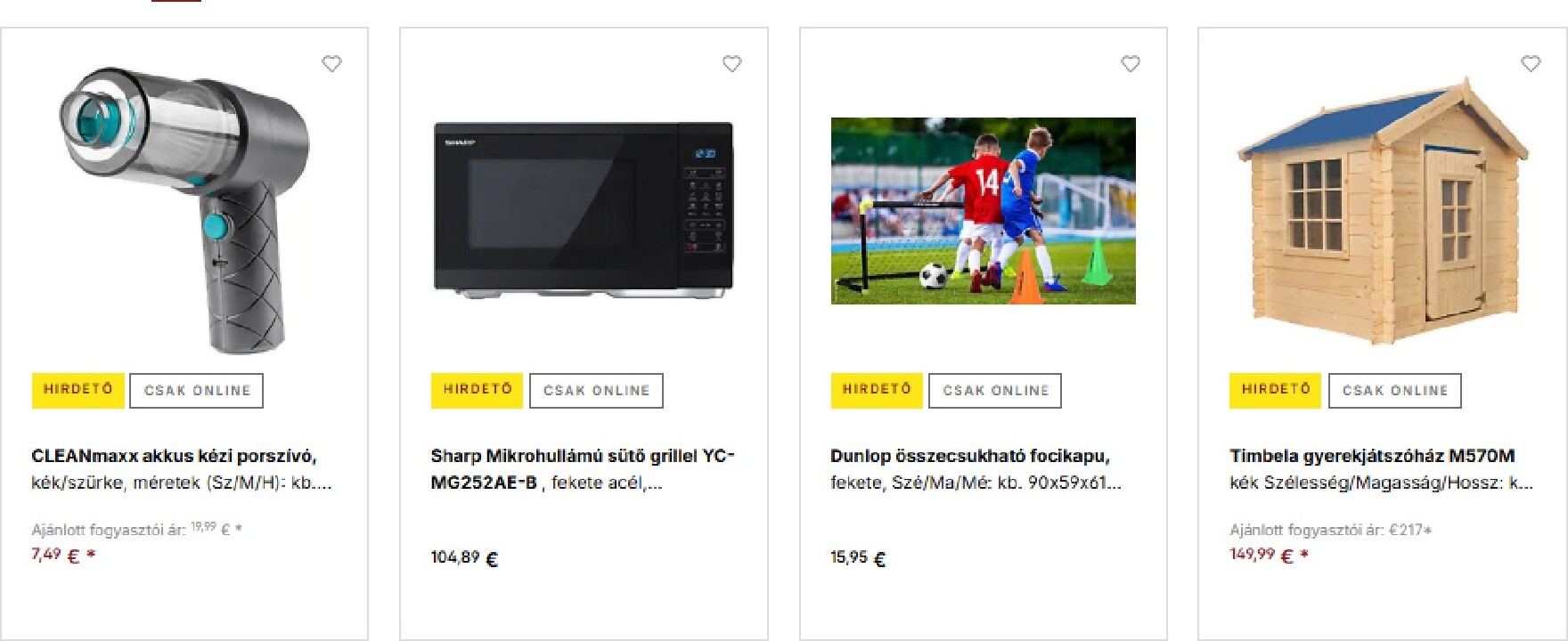Click the 104,89 € microwave price
This screenshot has height=641, width=1568.
pos(464,558)
